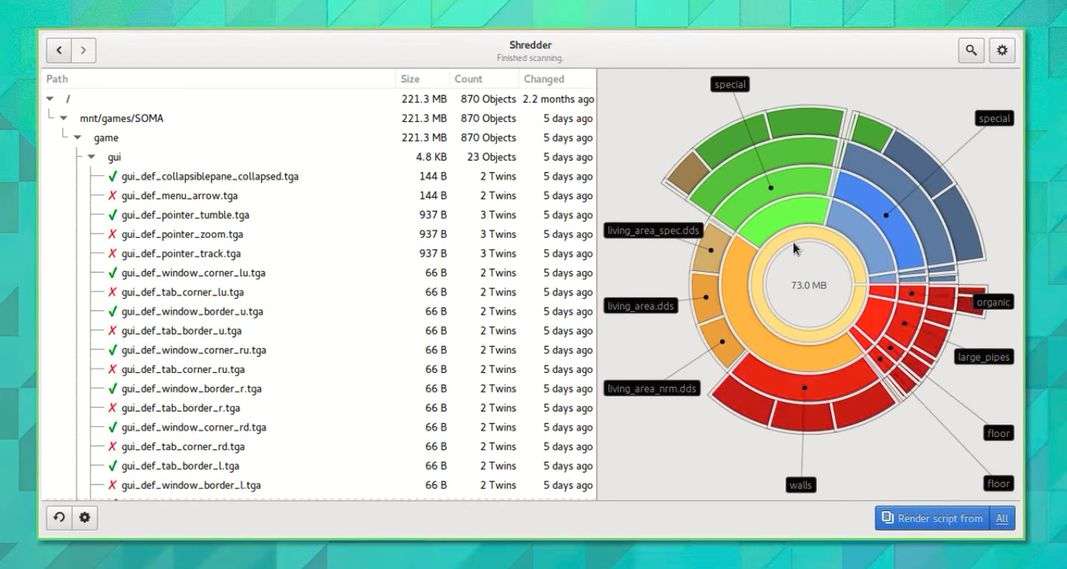Toggle checkmark on gui_def_window_border_r.tga
1067x569 pixels.
point(113,389)
